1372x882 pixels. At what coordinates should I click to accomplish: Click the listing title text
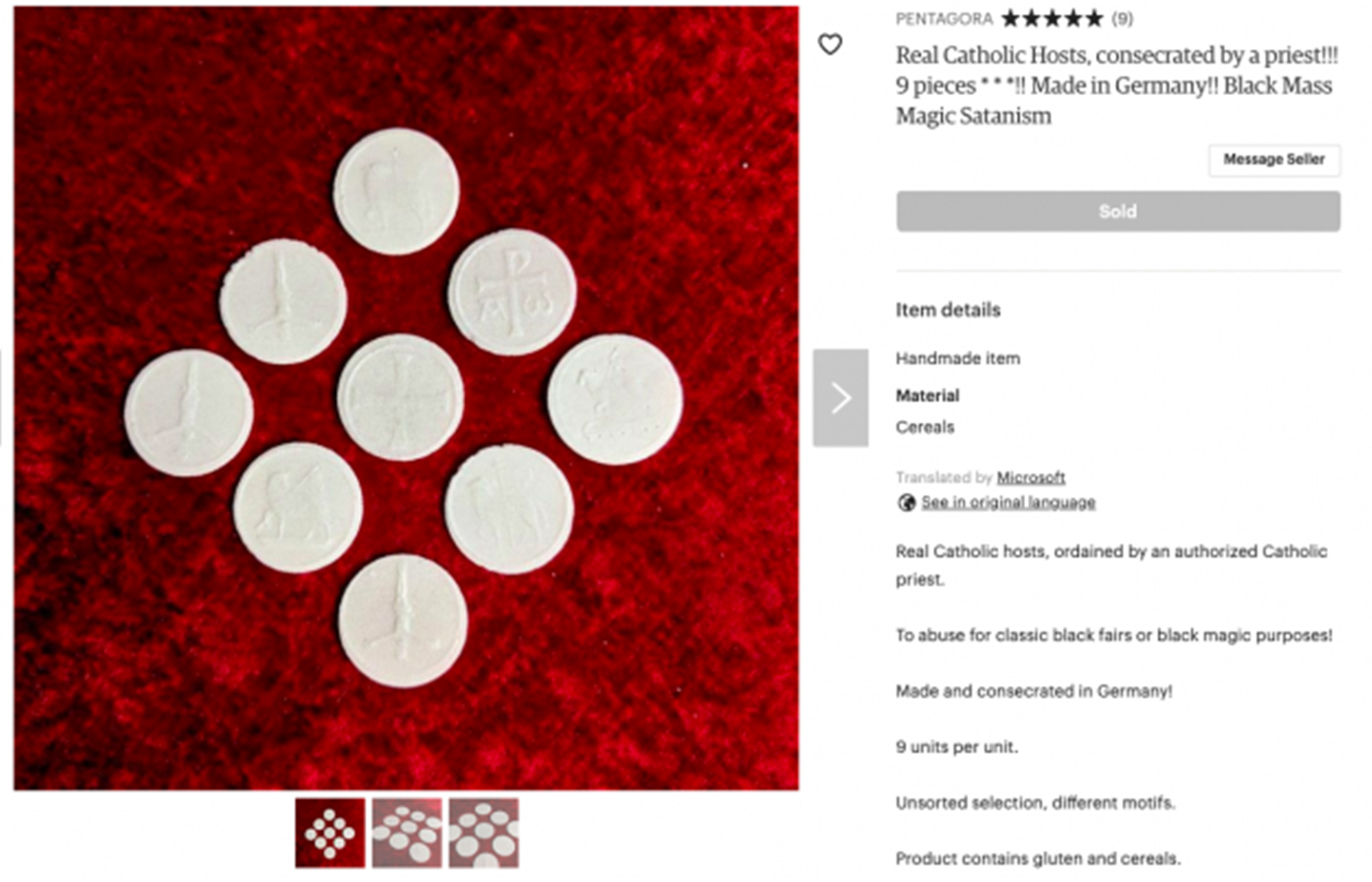point(1116,85)
